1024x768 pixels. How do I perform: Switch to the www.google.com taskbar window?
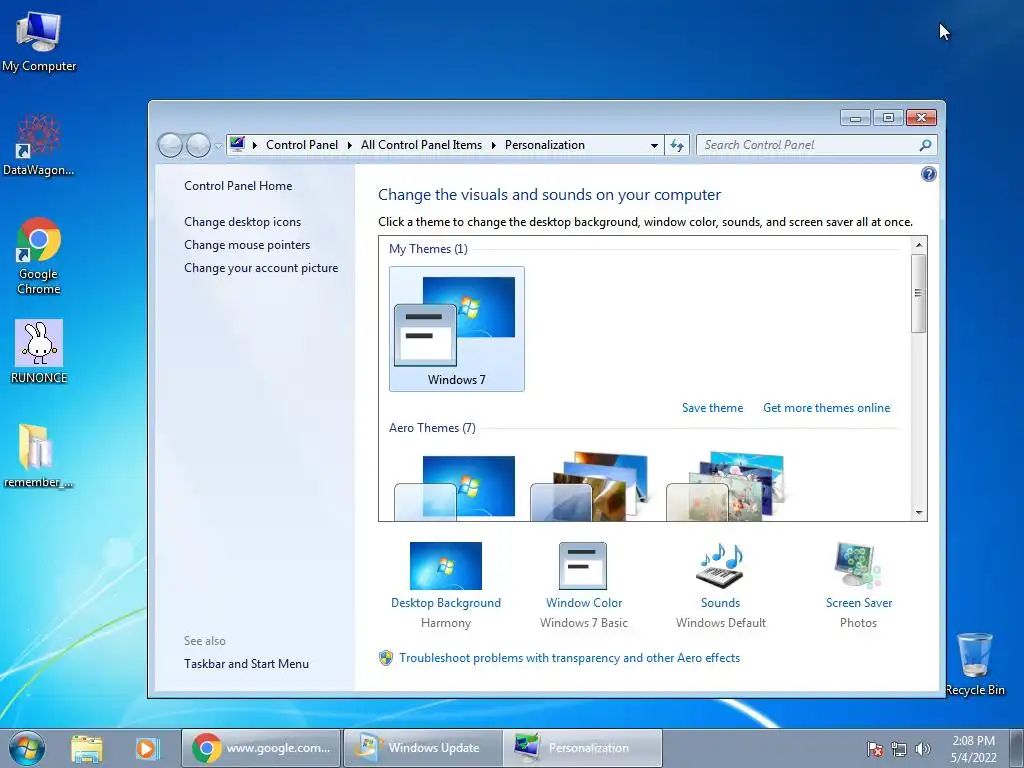click(261, 748)
